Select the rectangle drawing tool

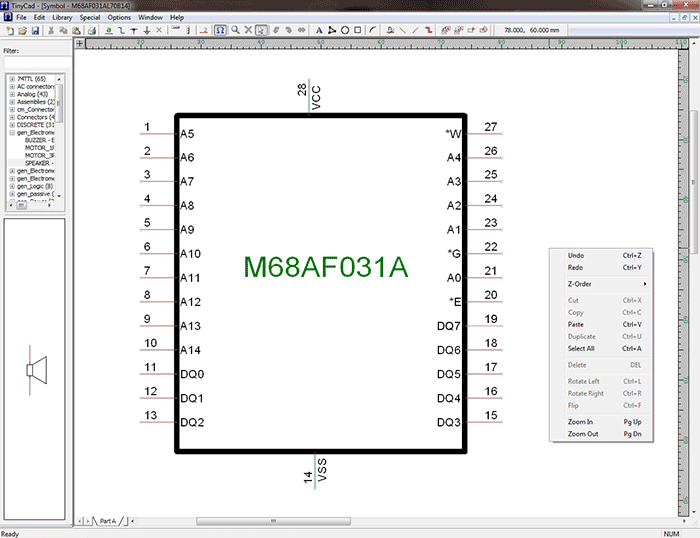point(357,31)
